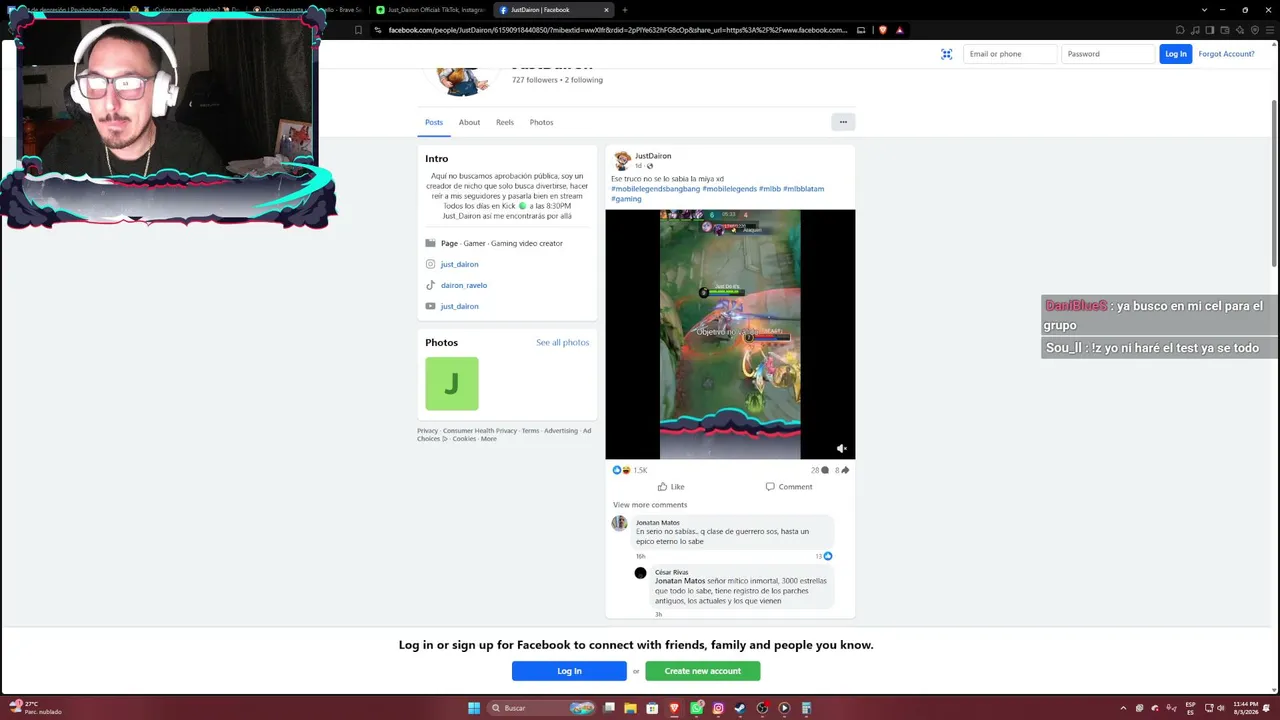Click the 2 following text
The image size is (1280, 720).
point(584,80)
